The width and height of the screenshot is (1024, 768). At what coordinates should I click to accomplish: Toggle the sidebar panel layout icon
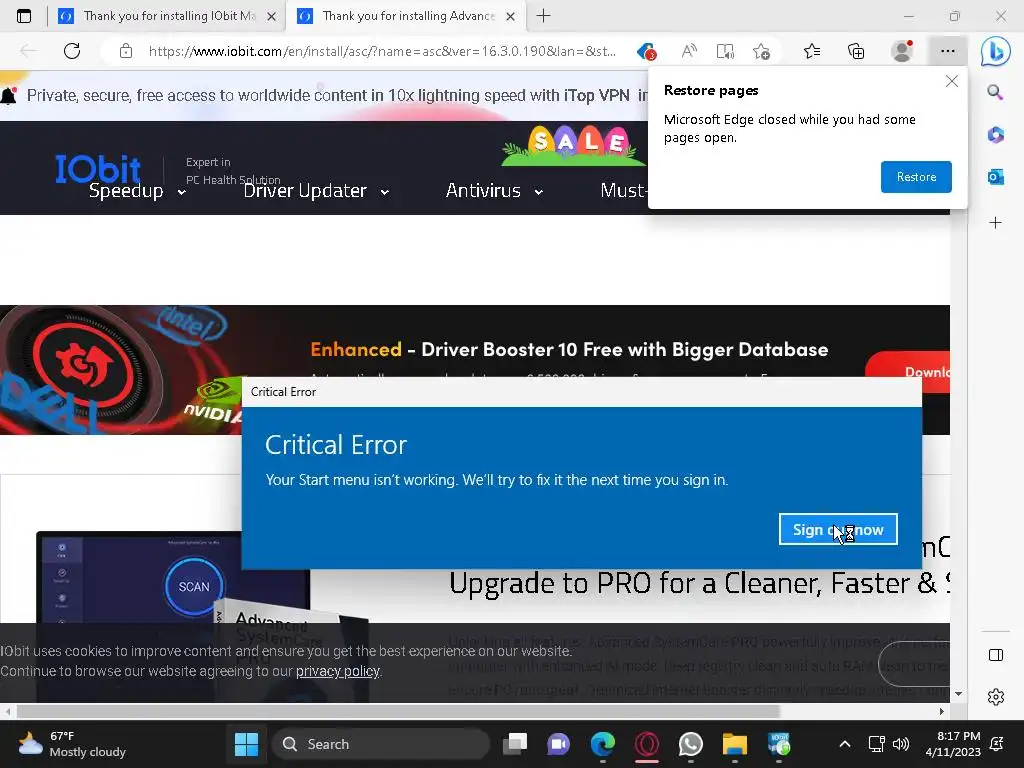995,655
